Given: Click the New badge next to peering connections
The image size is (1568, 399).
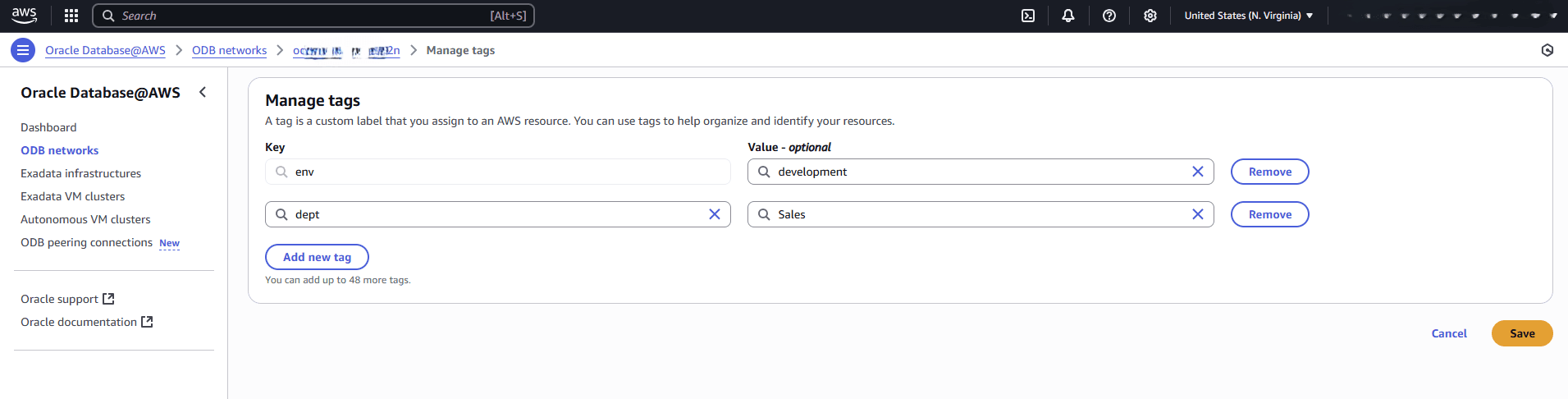Looking at the screenshot, I should 169,243.
